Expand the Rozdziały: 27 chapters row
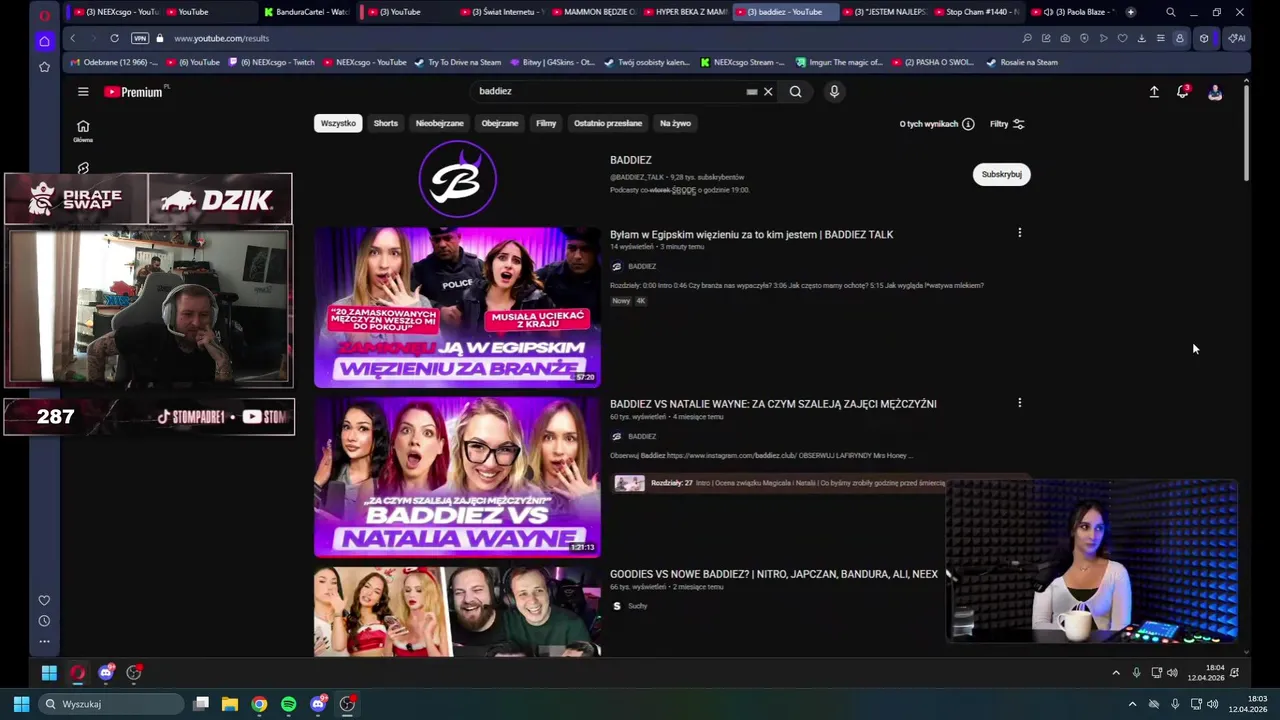Screen dimensions: 1280x720 pyautogui.click(x=820, y=483)
